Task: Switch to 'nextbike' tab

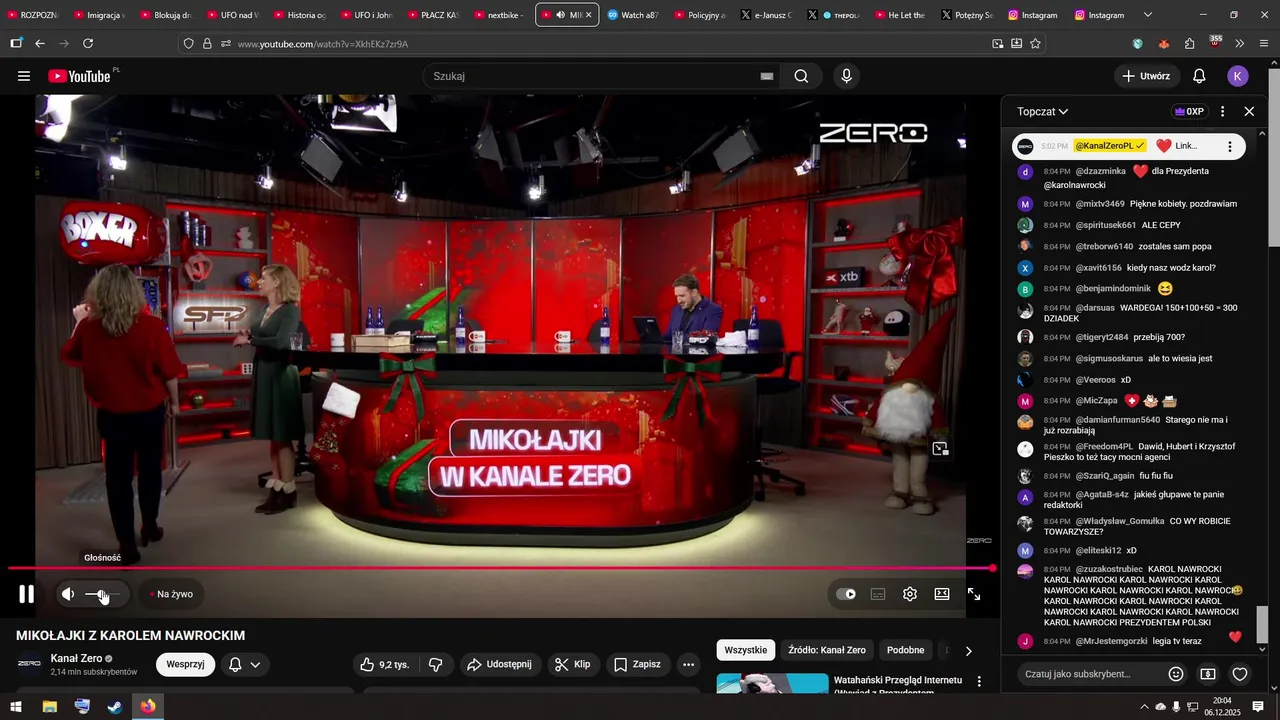Action: coord(500,15)
